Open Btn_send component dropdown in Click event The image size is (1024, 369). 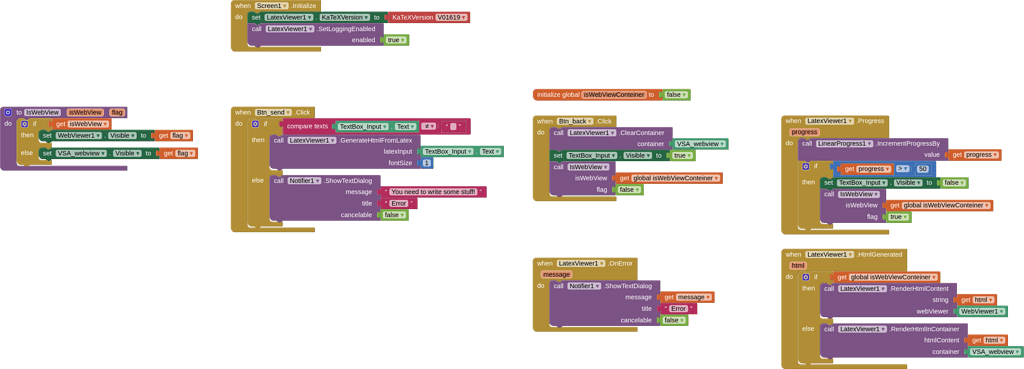(x=272, y=112)
